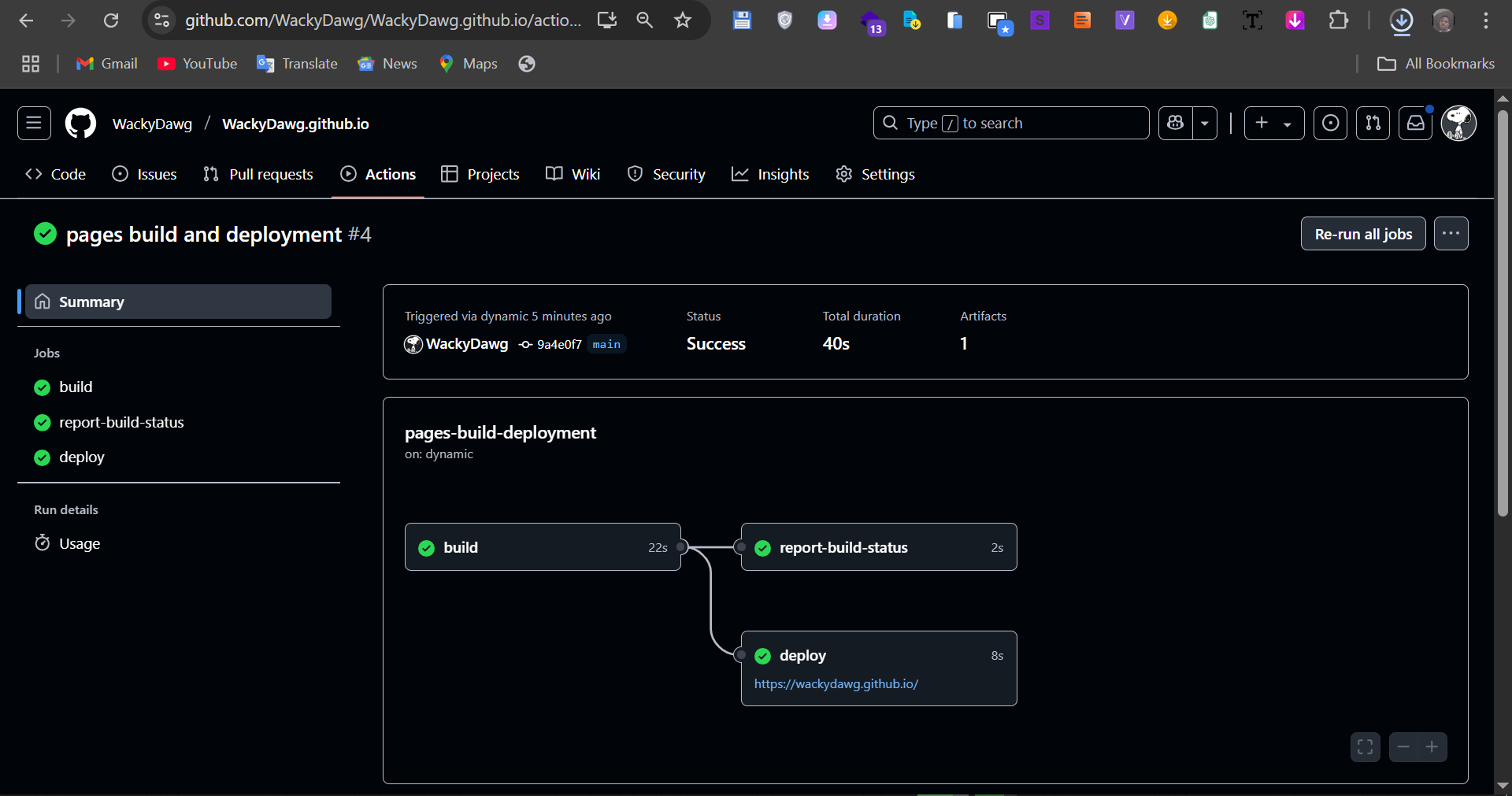Open News bookmark

(387, 64)
